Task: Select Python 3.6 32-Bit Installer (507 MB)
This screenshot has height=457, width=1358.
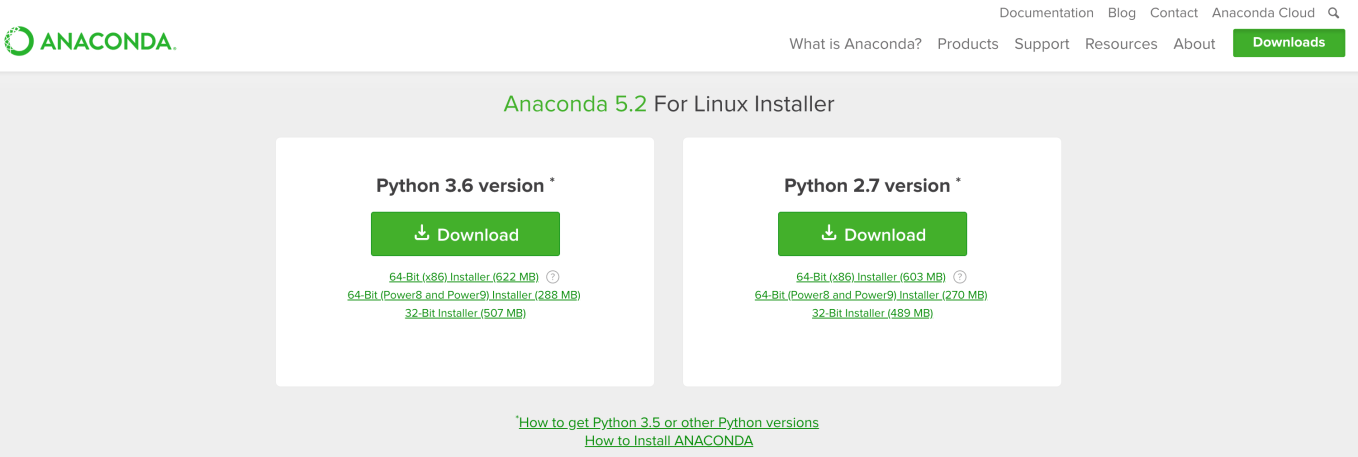Action: pyautogui.click(x=465, y=313)
